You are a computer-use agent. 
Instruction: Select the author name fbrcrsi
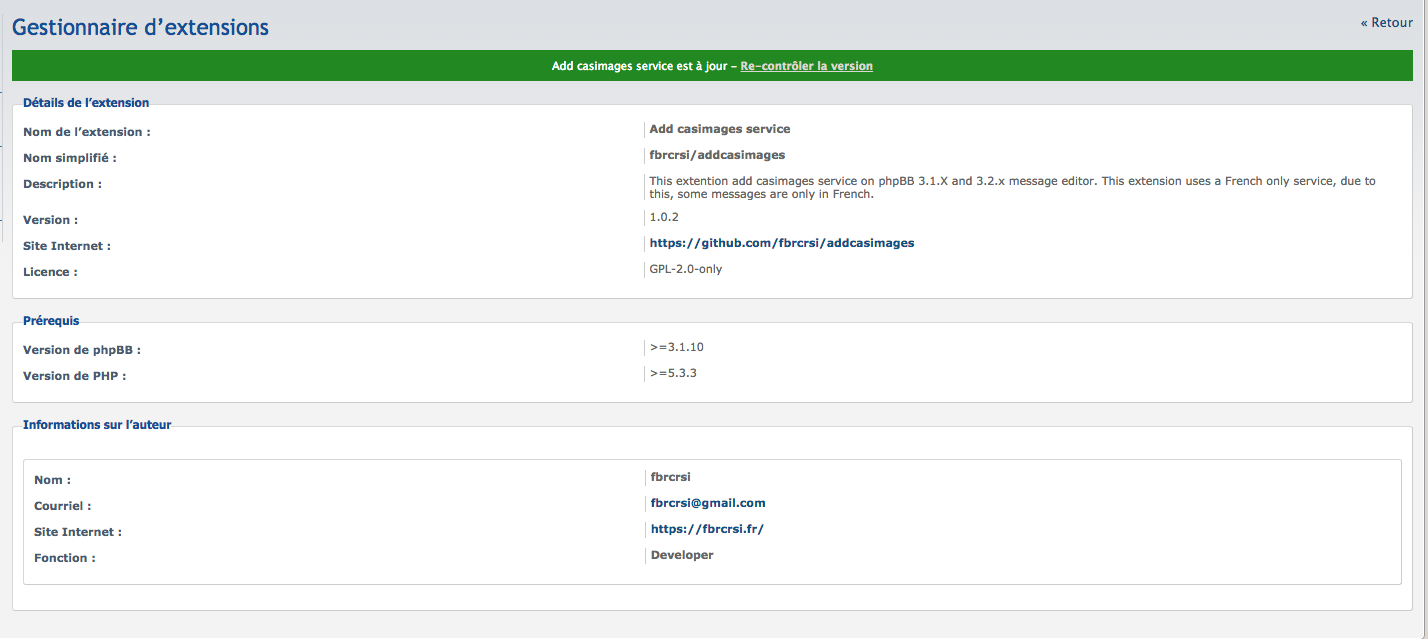(x=671, y=477)
